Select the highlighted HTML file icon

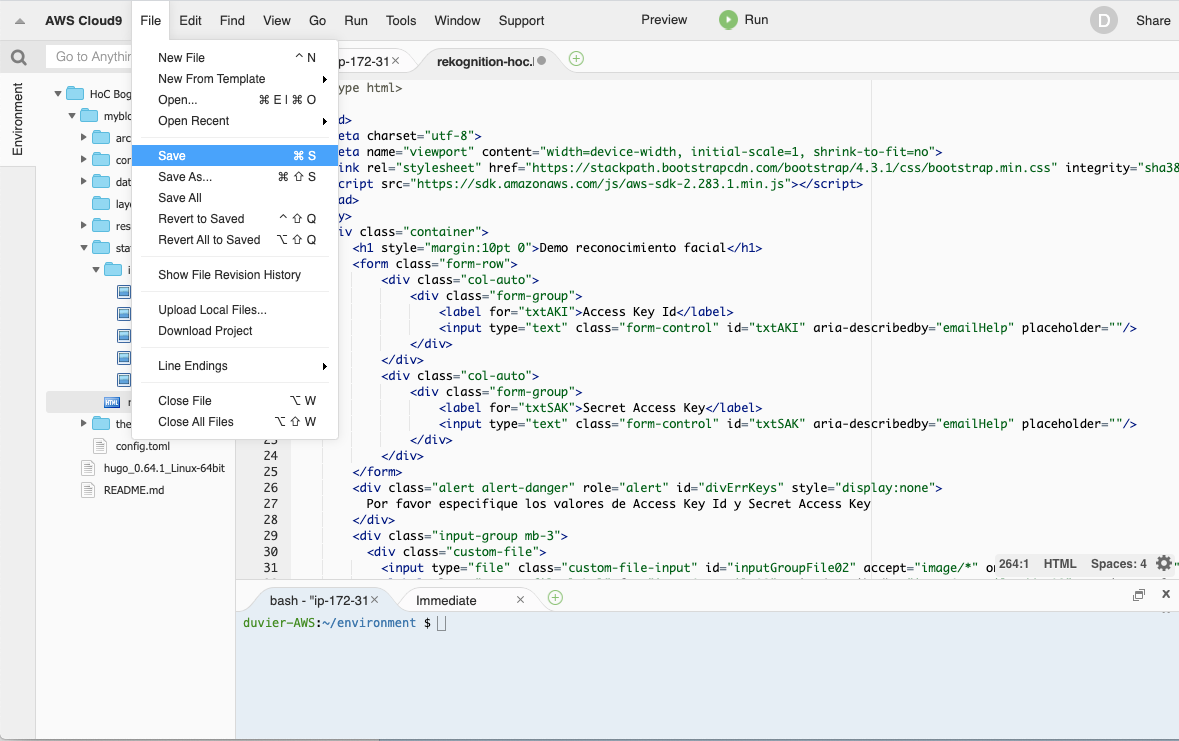point(112,402)
